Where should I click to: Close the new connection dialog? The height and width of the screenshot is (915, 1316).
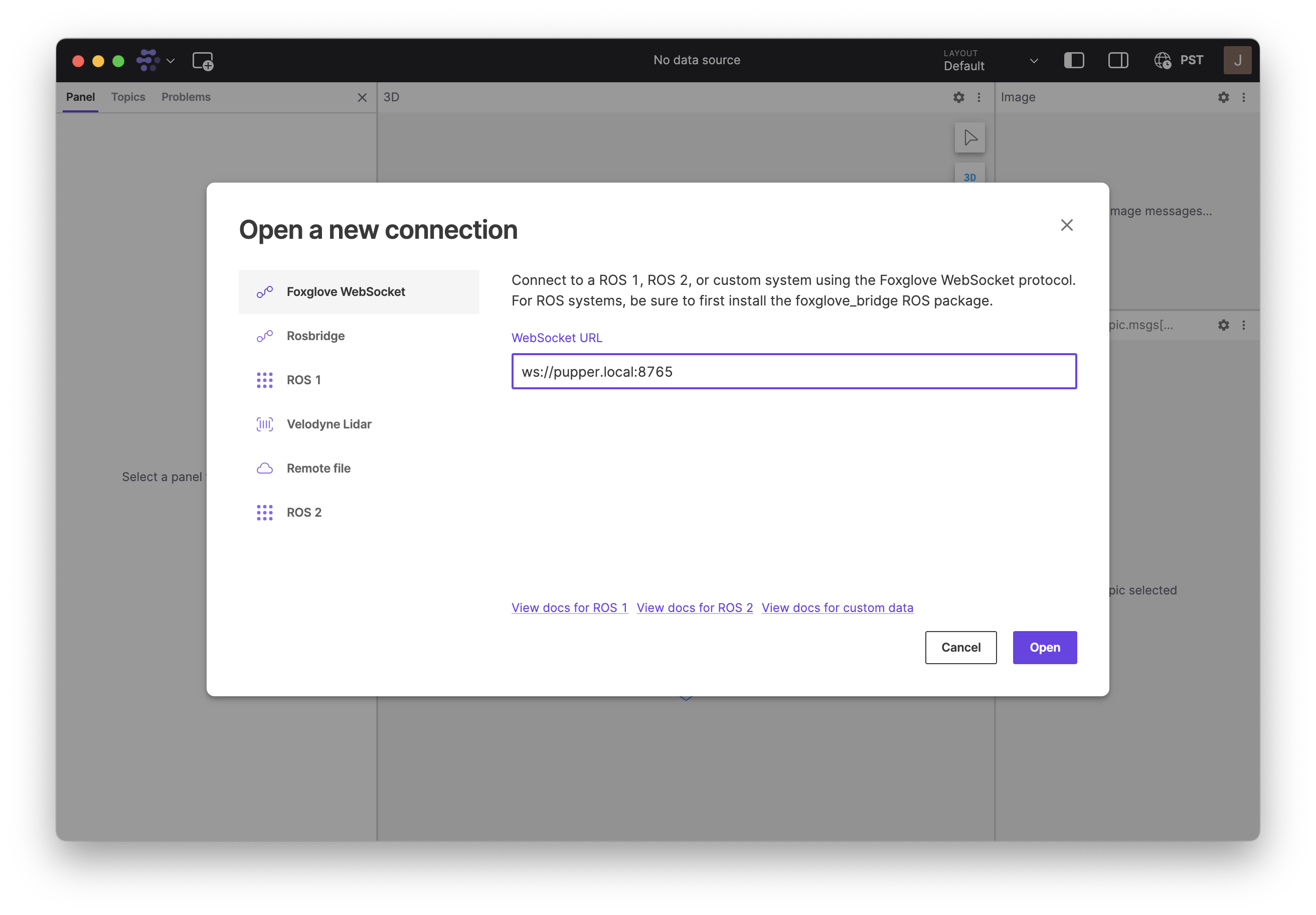tap(1066, 225)
